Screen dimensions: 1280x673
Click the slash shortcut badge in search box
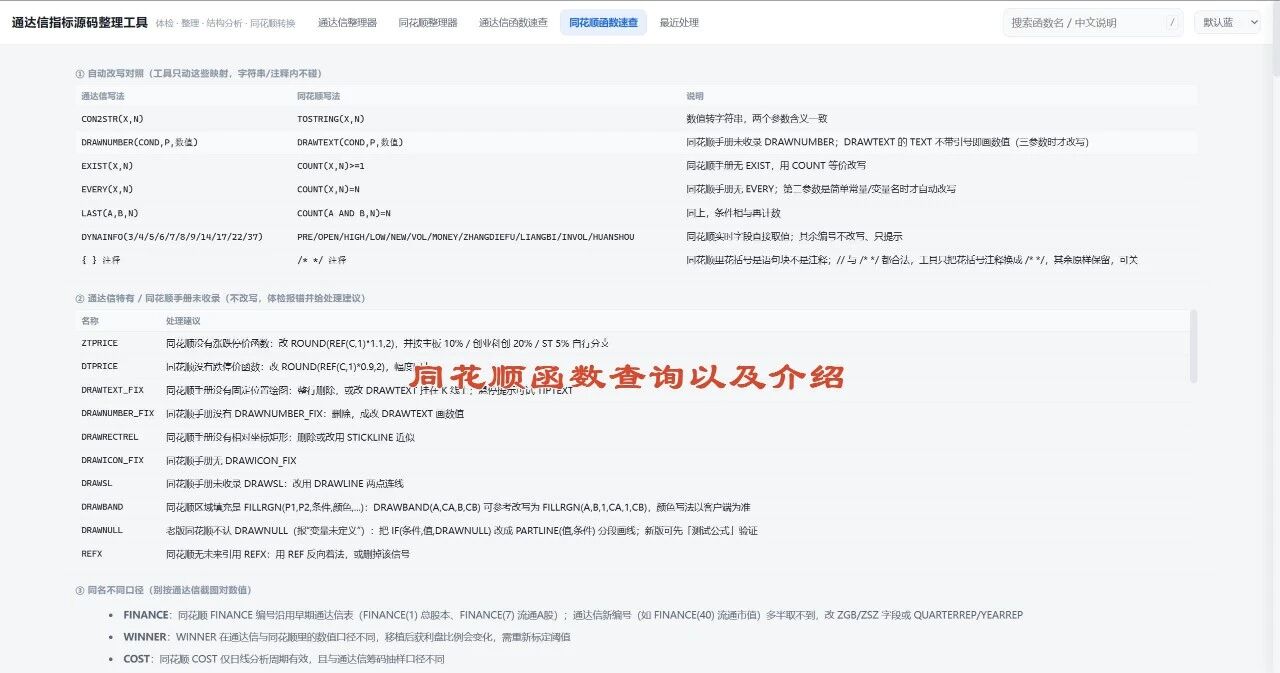(x=1172, y=22)
